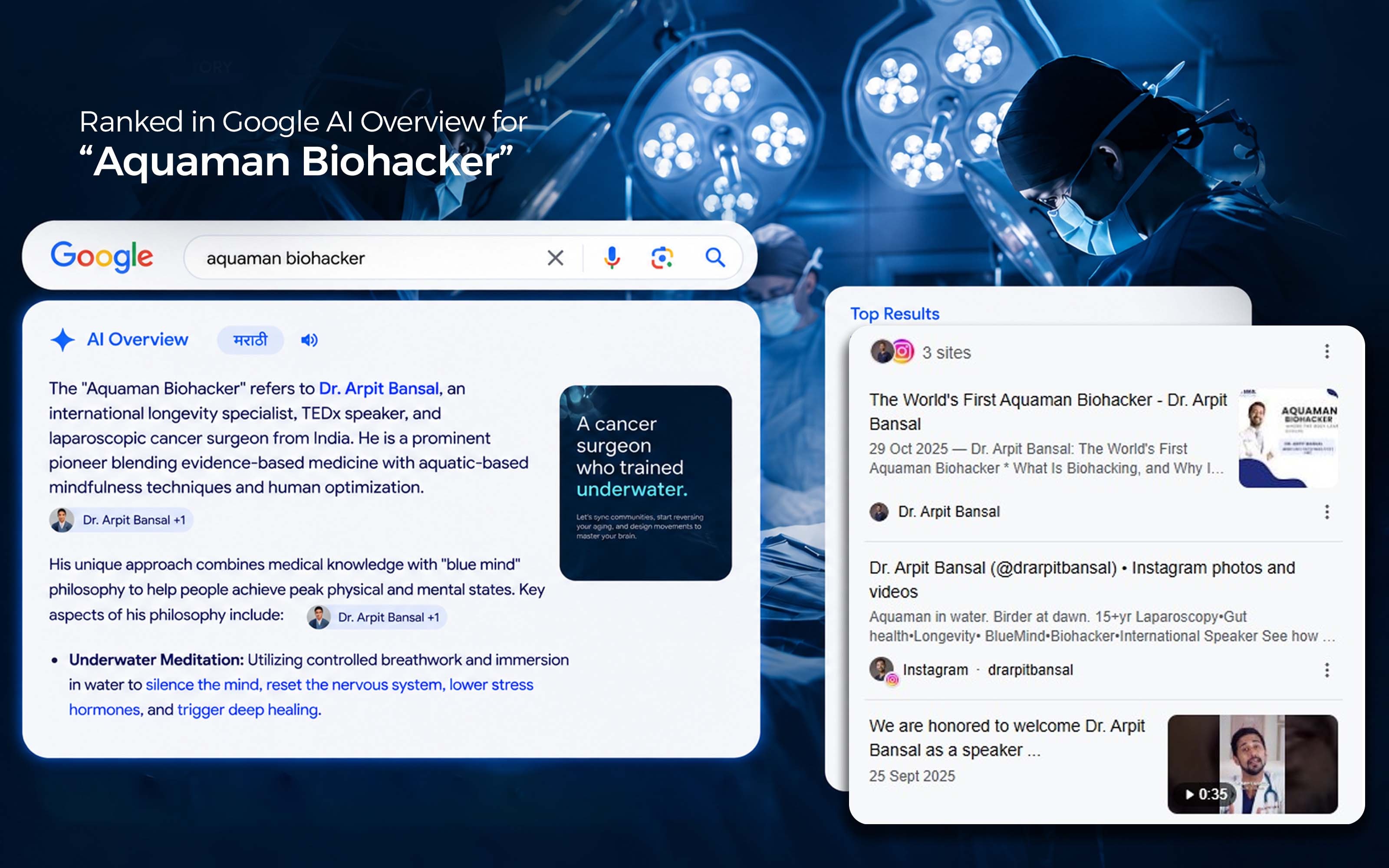Click the '29 Oct 2025' result snippet

(1046, 458)
